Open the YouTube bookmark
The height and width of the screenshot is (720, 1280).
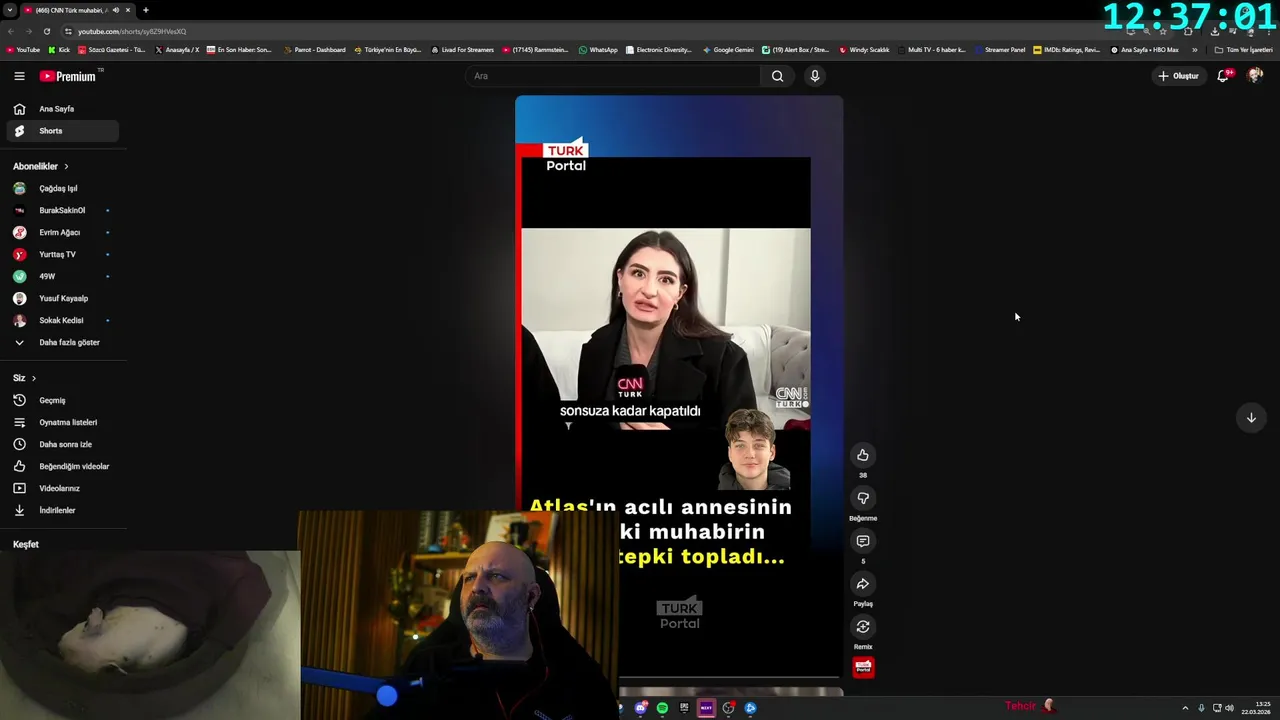point(23,50)
